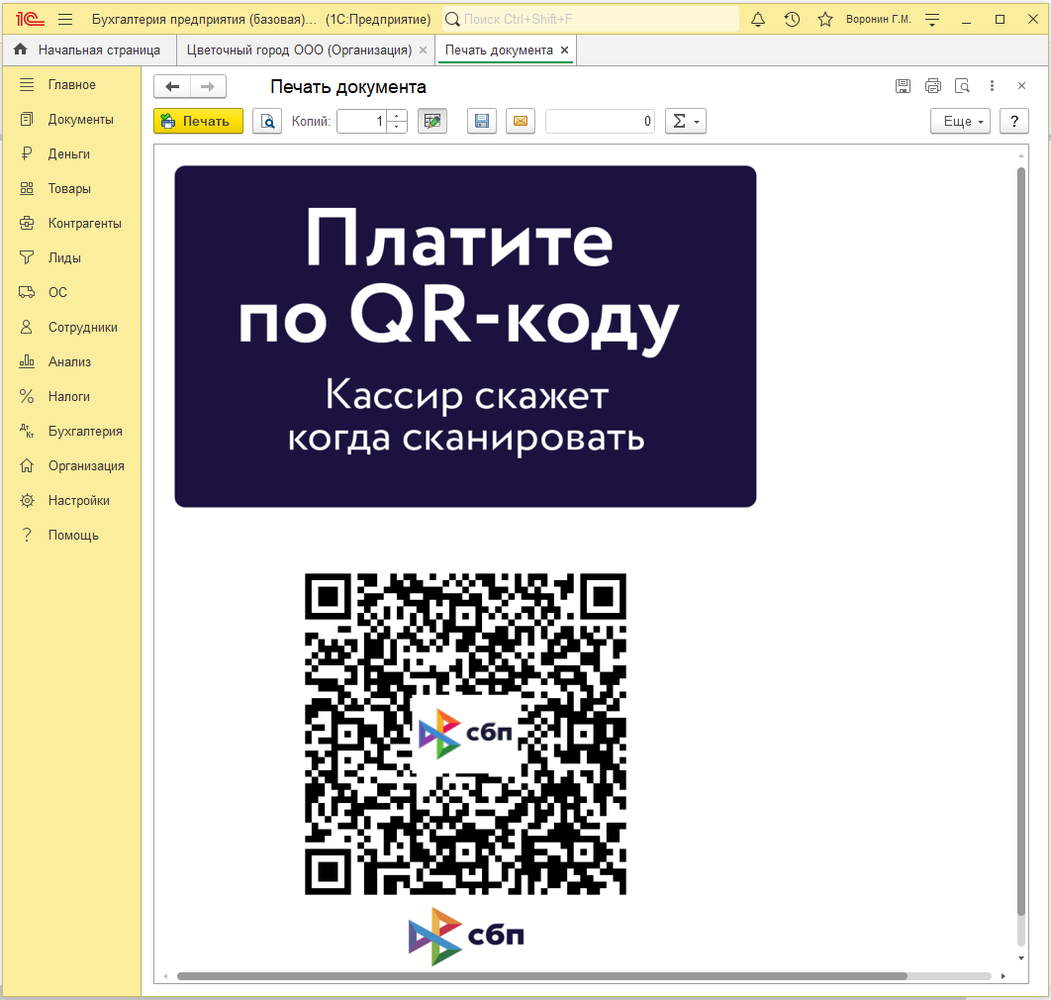Toggle the edit mode icon in toolbar
Screen dimensions: 1051x1000
(x=432, y=121)
